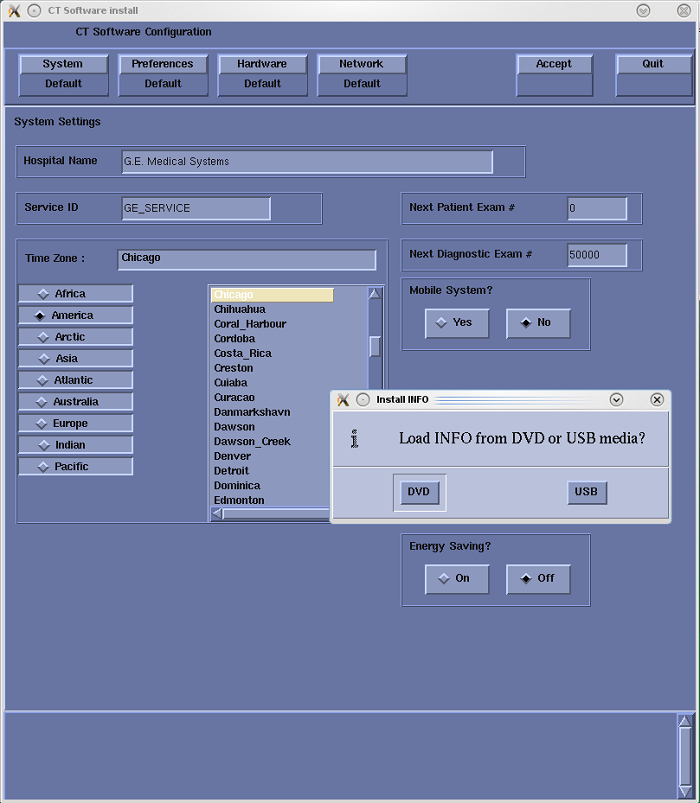700x803 pixels.
Task: Click the info icon in the Install INFO dialog
Action: pyautogui.click(x=354, y=439)
